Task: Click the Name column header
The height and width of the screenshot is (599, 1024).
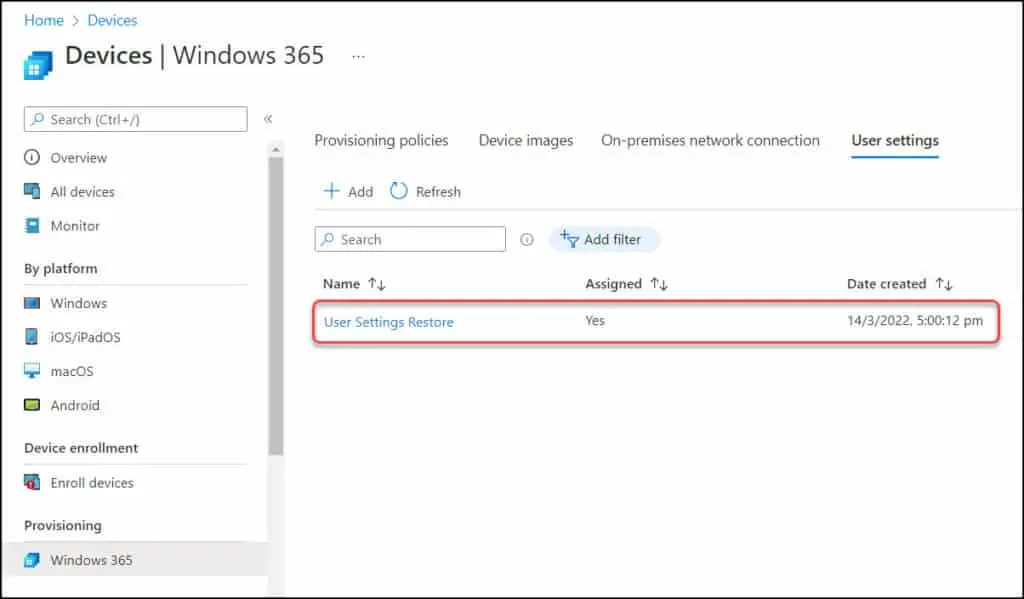Action: point(342,284)
